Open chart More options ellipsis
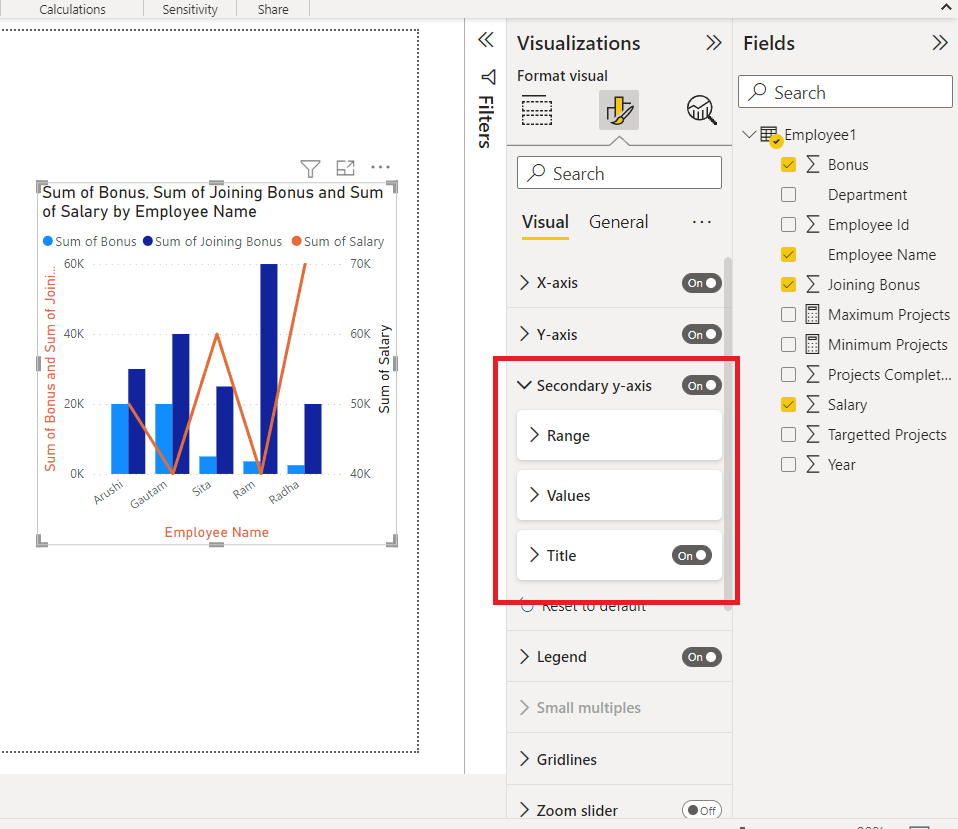Viewport: 958px width, 829px height. (x=380, y=167)
